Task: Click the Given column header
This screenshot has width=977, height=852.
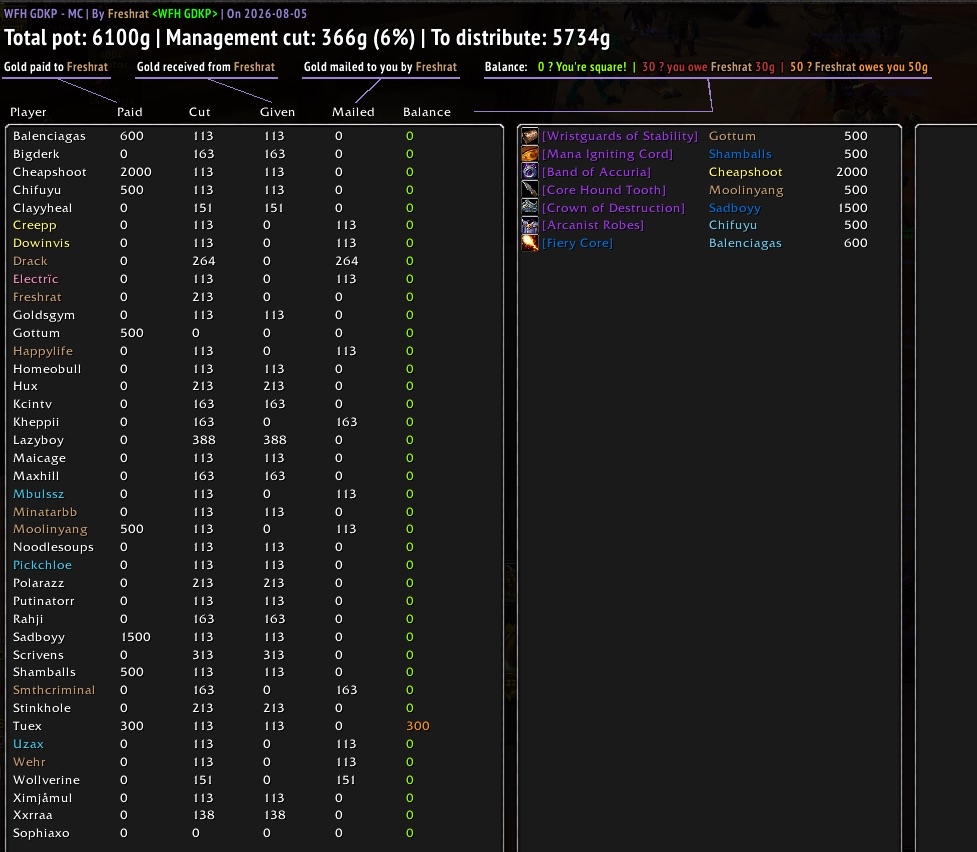Action: (x=277, y=112)
